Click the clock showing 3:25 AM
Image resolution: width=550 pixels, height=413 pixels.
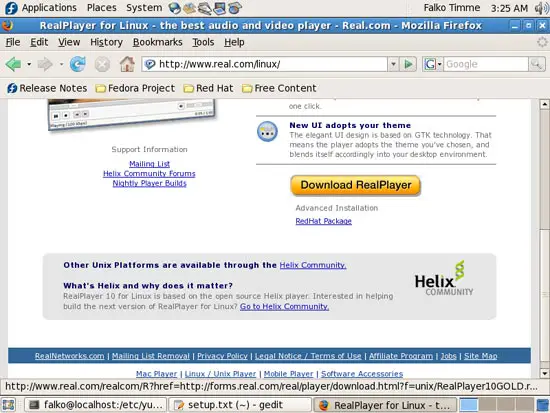(509, 8)
